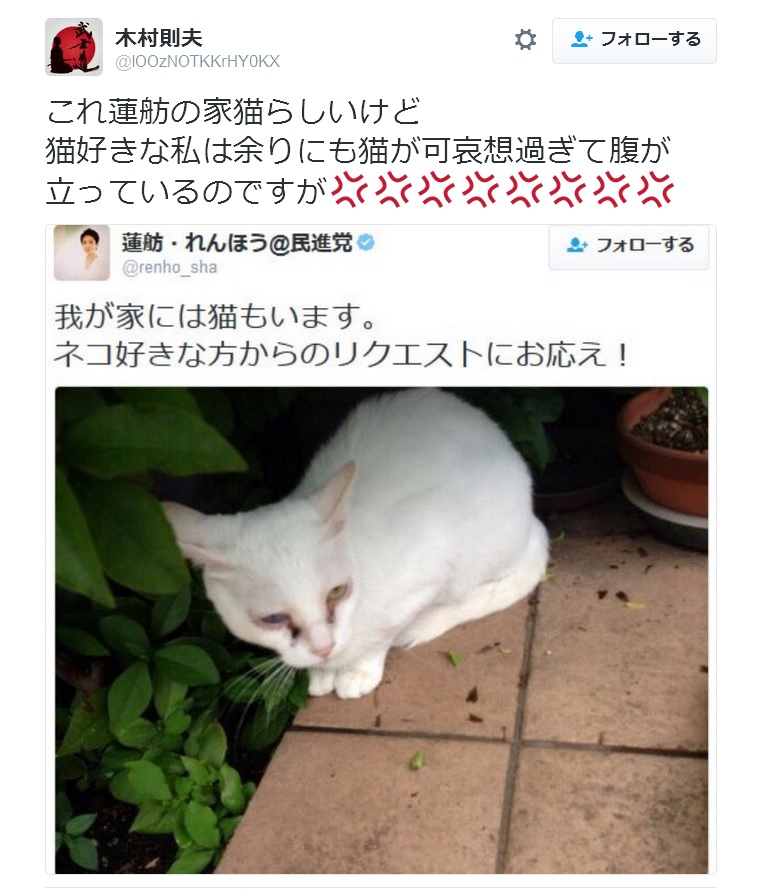762x889 pixels.
Task: Click the フォローする button beside 蓮舫's name
Action: click(629, 246)
